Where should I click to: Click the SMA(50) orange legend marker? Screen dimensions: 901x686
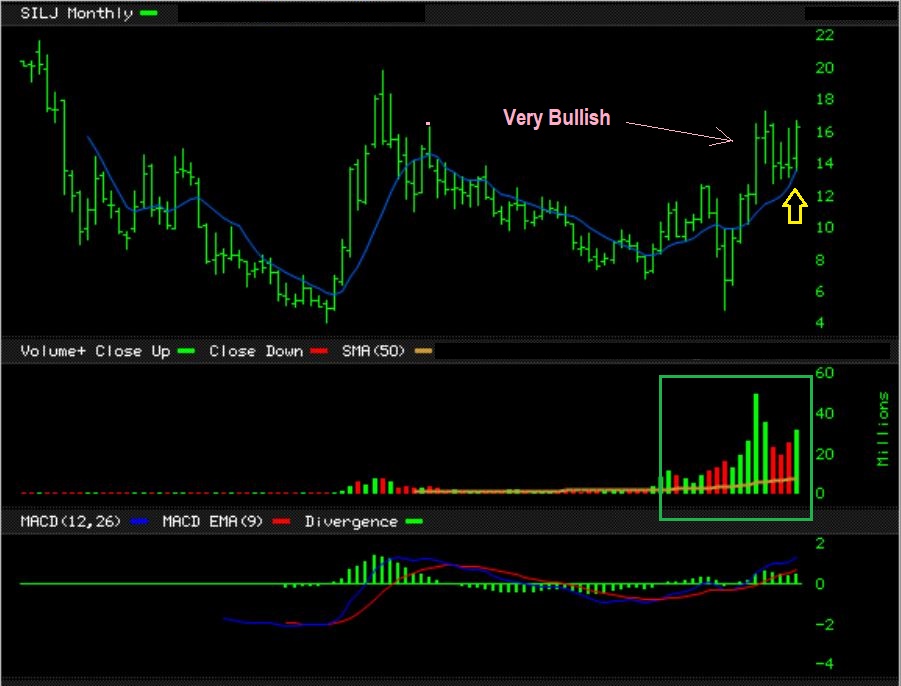click(424, 351)
